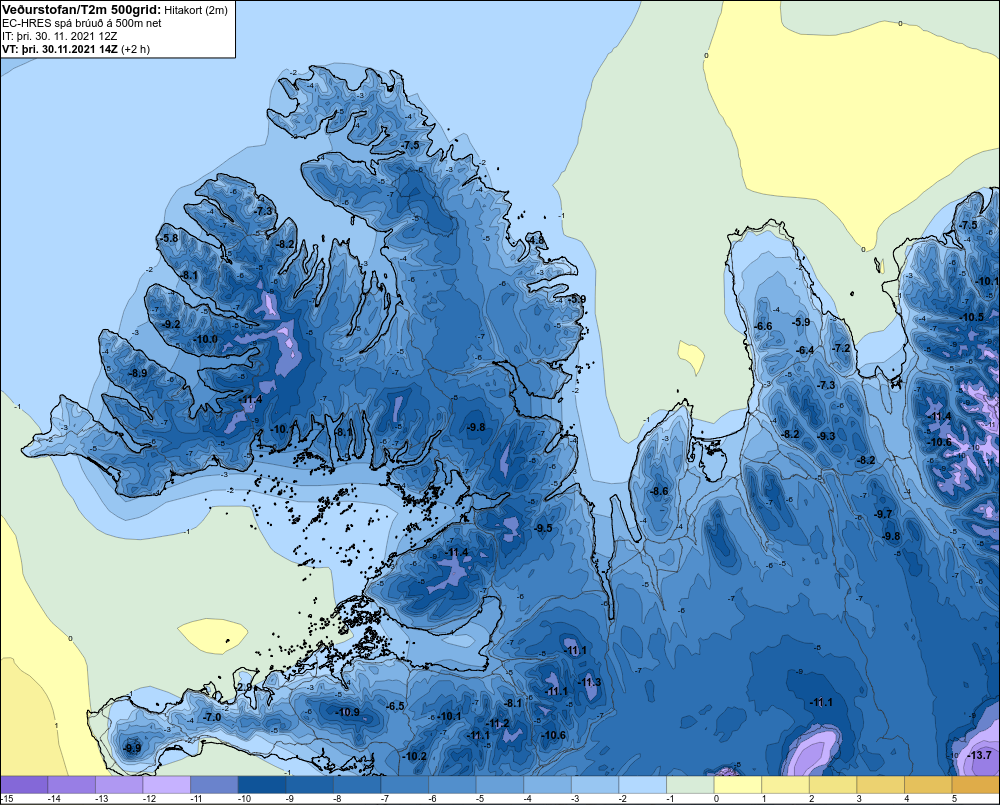The image size is (1000, 805).
Task: Select the 'EC-HRES spá brúuð á 500m net' line
Action: tap(82, 23)
